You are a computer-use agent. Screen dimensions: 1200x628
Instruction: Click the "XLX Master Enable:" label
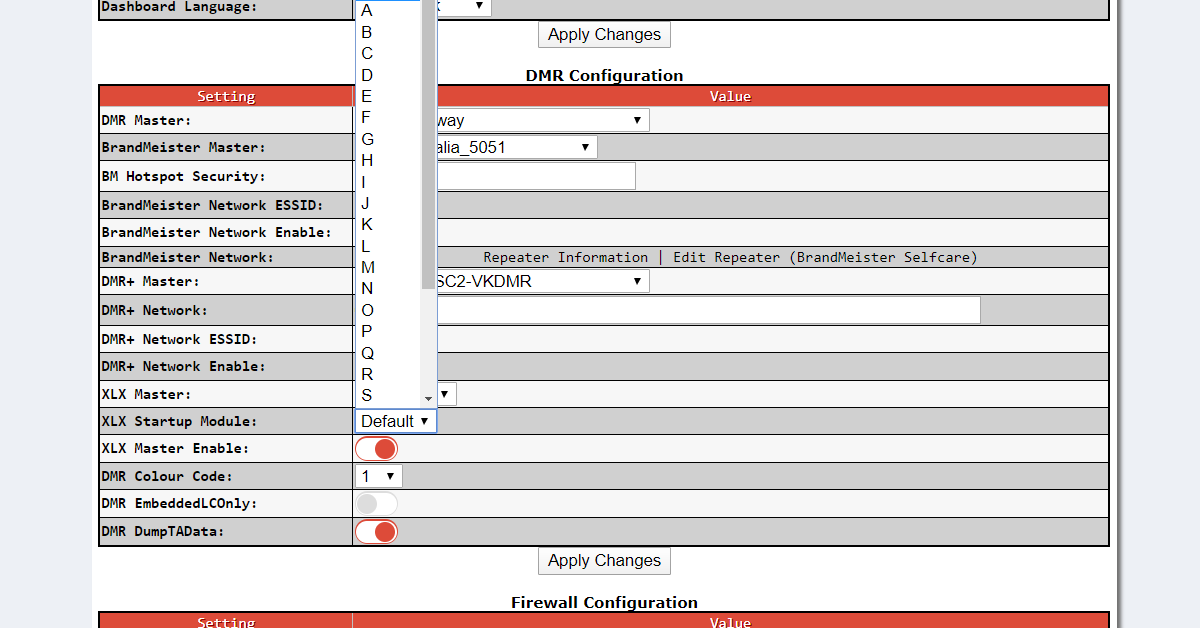coord(176,448)
